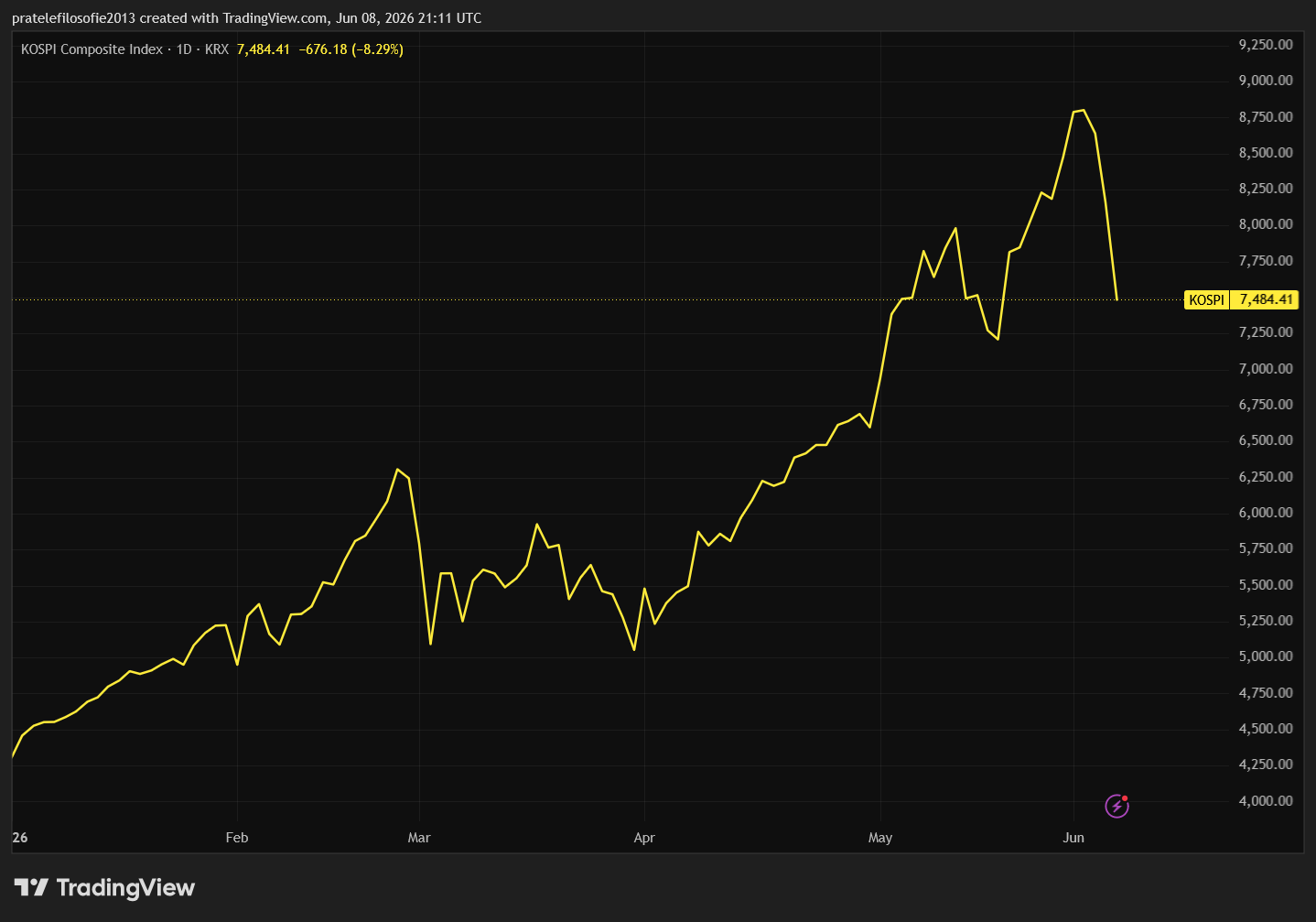Click the 5,750.00 price axis label
This screenshot has width=1316, height=922.
[1266, 548]
